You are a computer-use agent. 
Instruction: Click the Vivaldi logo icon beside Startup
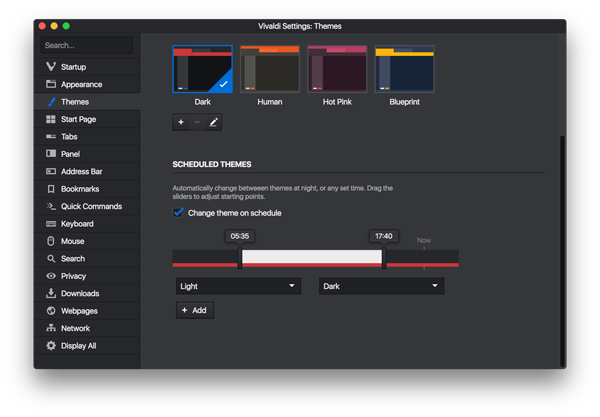point(51,67)
